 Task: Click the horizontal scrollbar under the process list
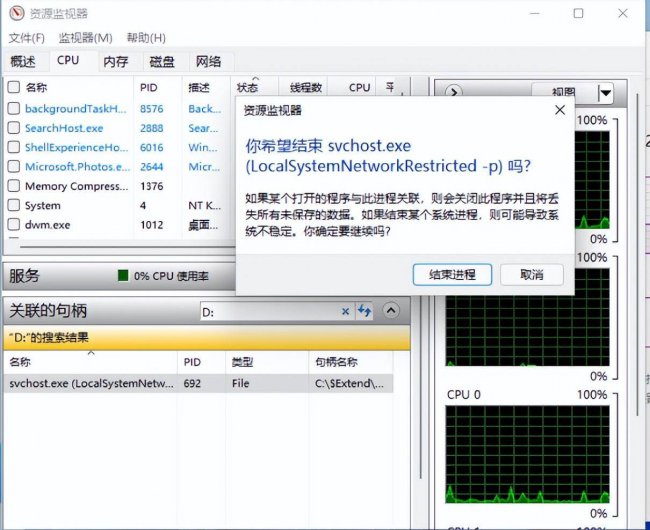[x=126, y=247]
